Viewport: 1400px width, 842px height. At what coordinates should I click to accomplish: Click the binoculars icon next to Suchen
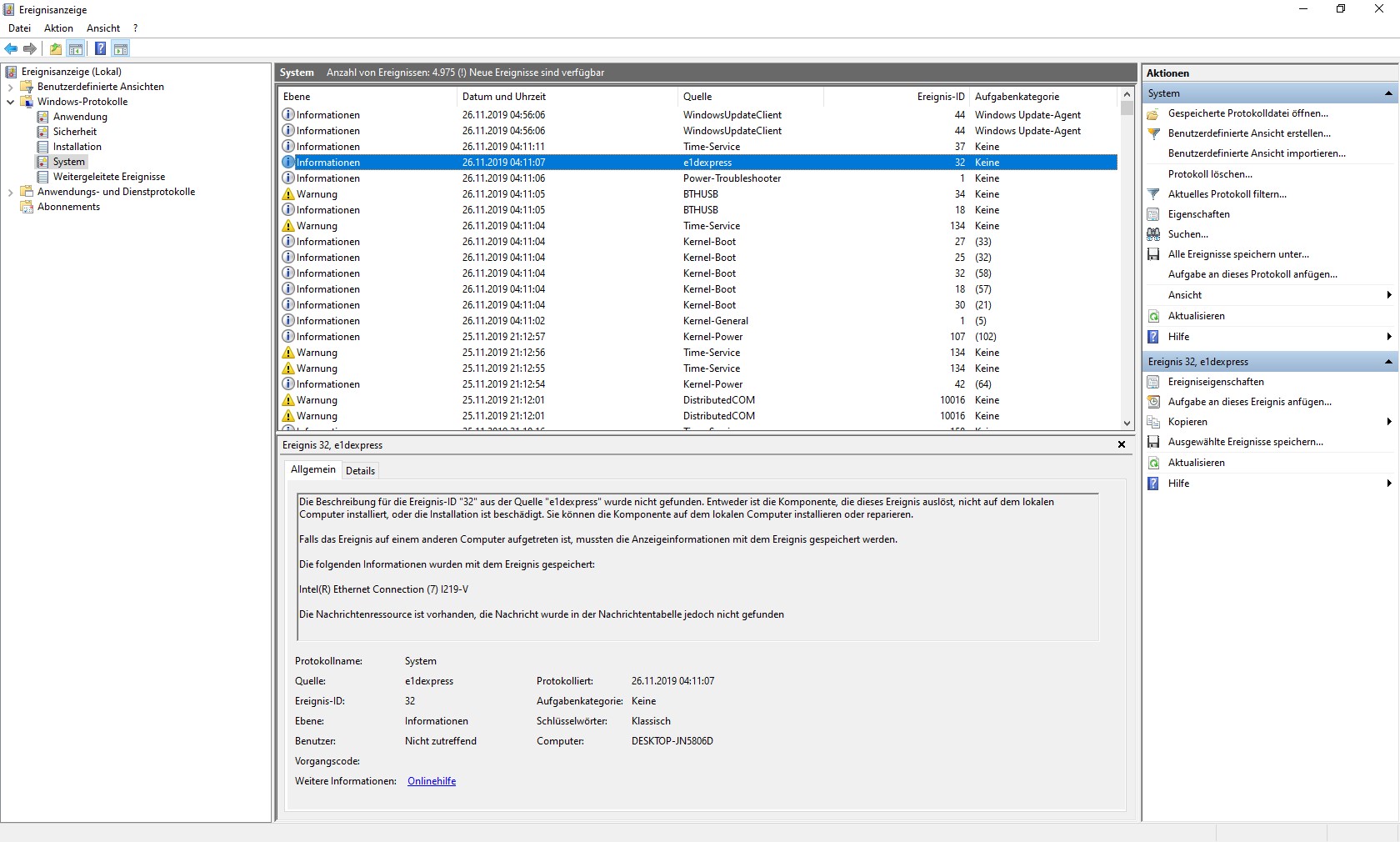[1153, 234]
